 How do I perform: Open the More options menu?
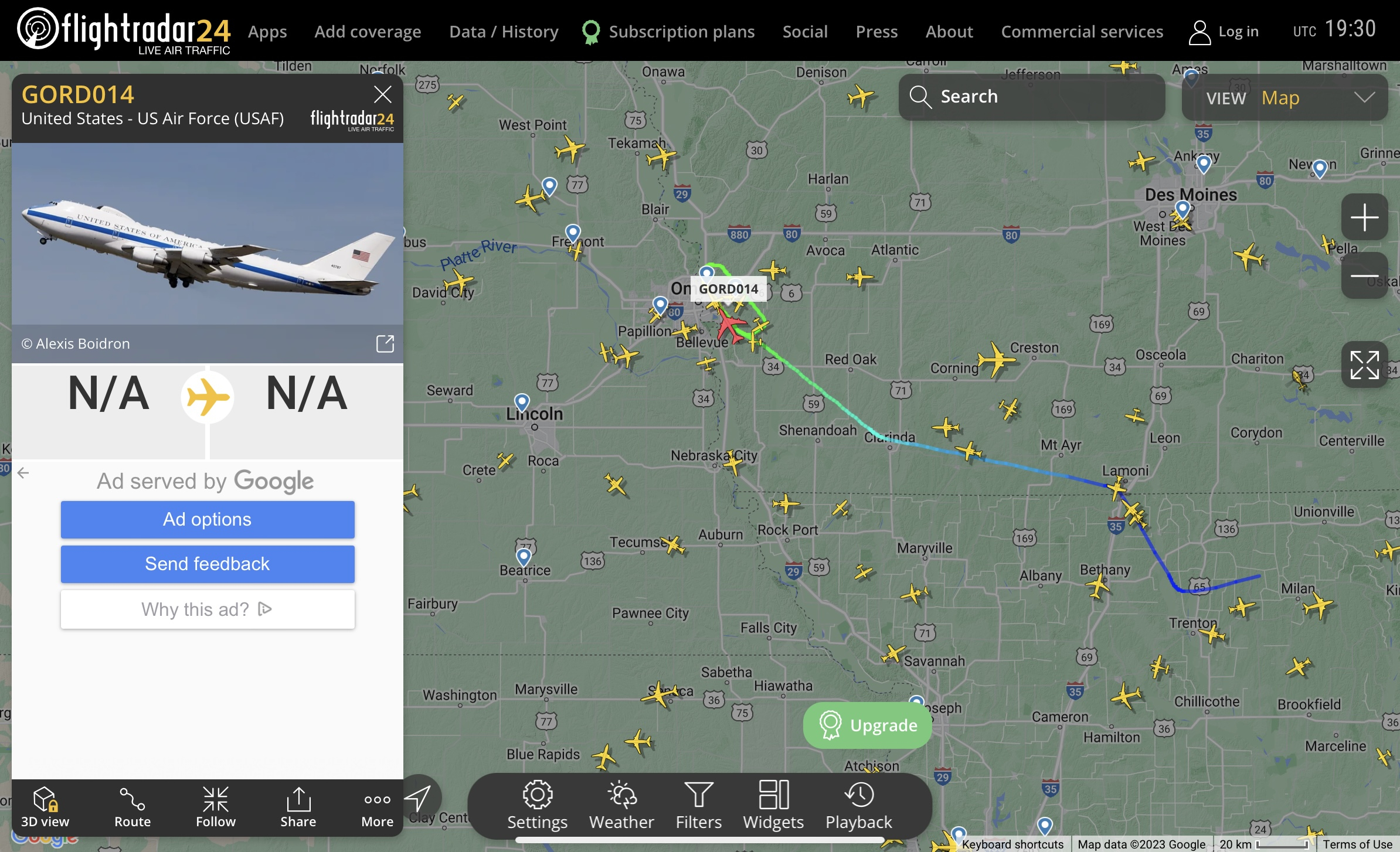click(x=377, y=807)
